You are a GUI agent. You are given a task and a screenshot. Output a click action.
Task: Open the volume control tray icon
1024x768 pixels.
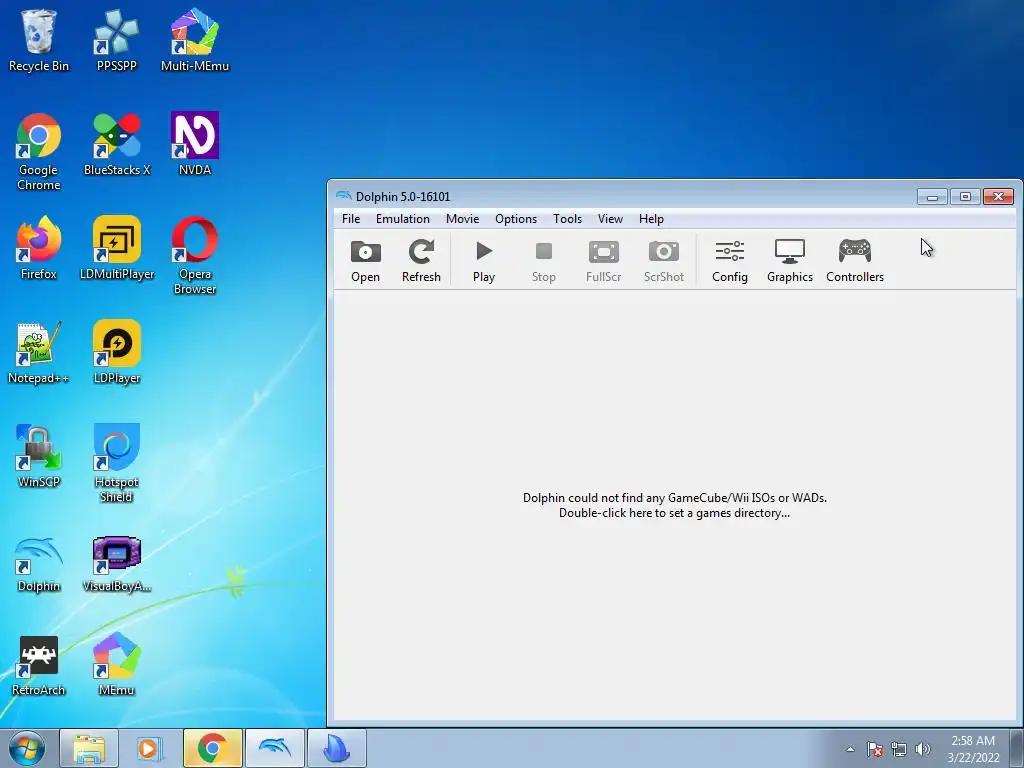(923, 749)
